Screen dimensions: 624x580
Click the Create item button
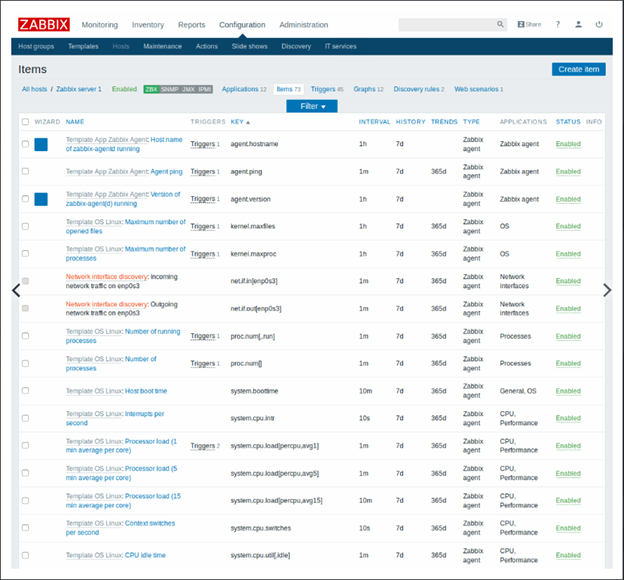(579, 69)
